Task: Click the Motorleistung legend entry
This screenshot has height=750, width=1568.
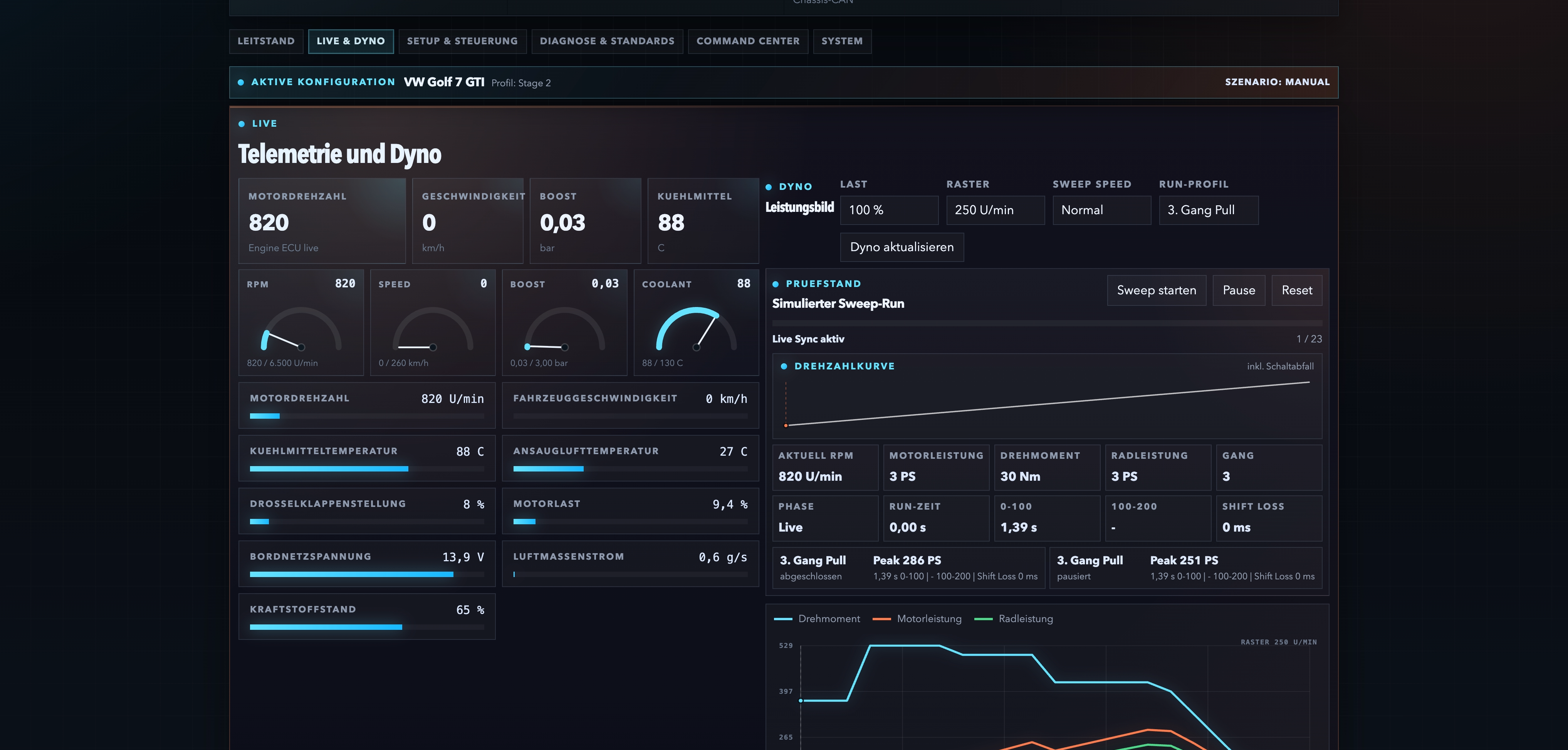Action: [x=917, y=619]
